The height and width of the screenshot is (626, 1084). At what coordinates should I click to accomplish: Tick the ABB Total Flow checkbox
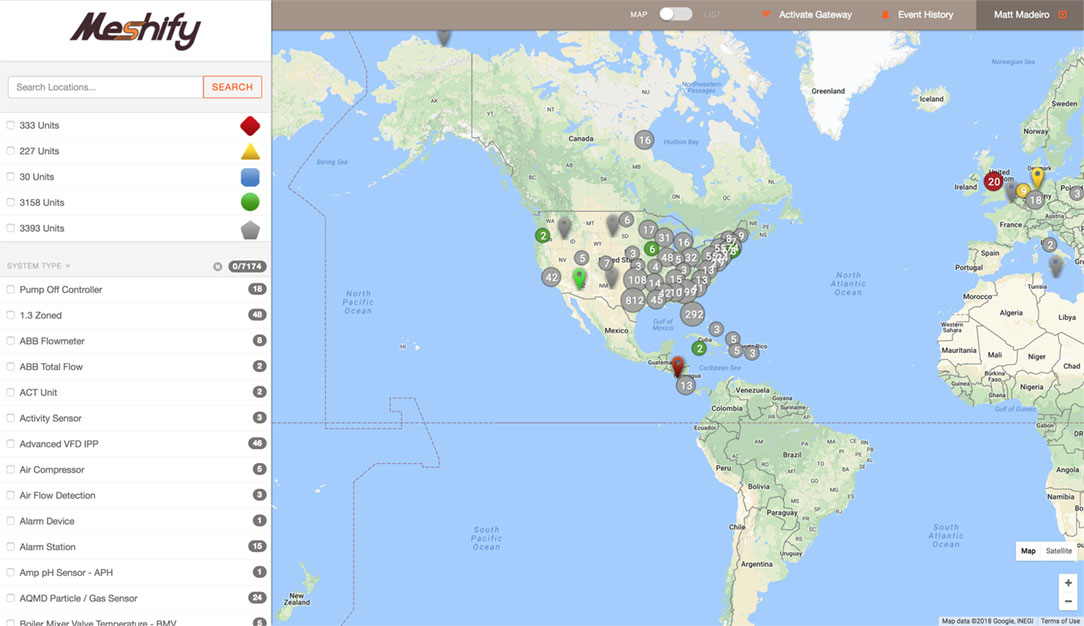pos(10,366)
